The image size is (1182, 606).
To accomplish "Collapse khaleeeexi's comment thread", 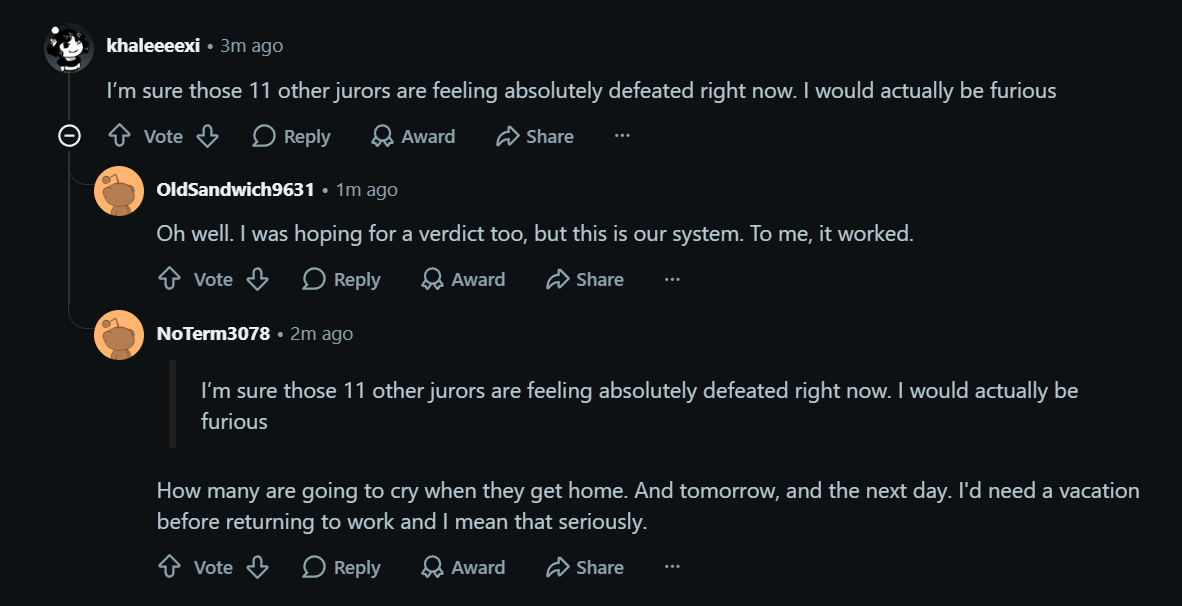I will tap(69, 136).
